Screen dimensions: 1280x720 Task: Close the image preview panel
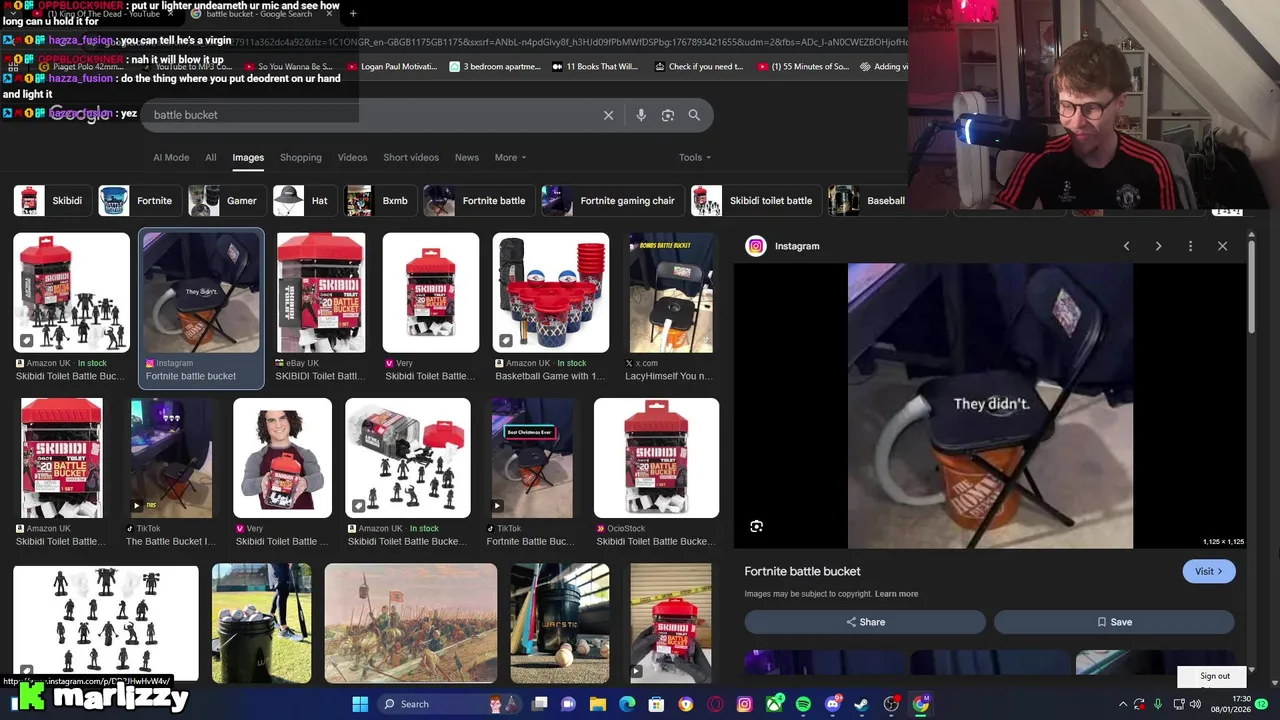pyautogui.click(x=1222, y=246)
